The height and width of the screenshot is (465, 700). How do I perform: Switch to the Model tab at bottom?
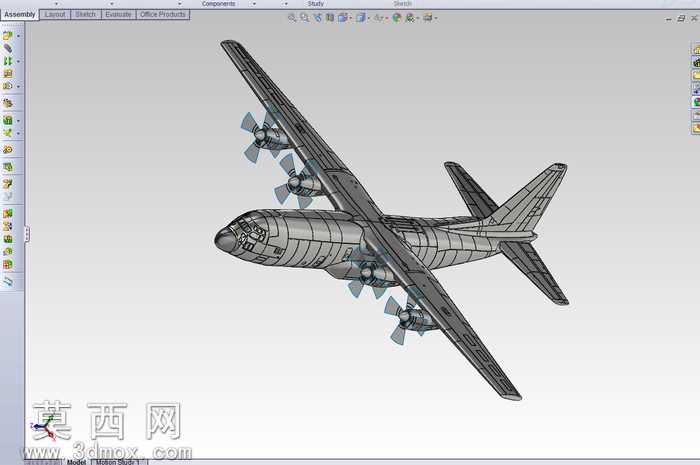[x=76, y=462]
